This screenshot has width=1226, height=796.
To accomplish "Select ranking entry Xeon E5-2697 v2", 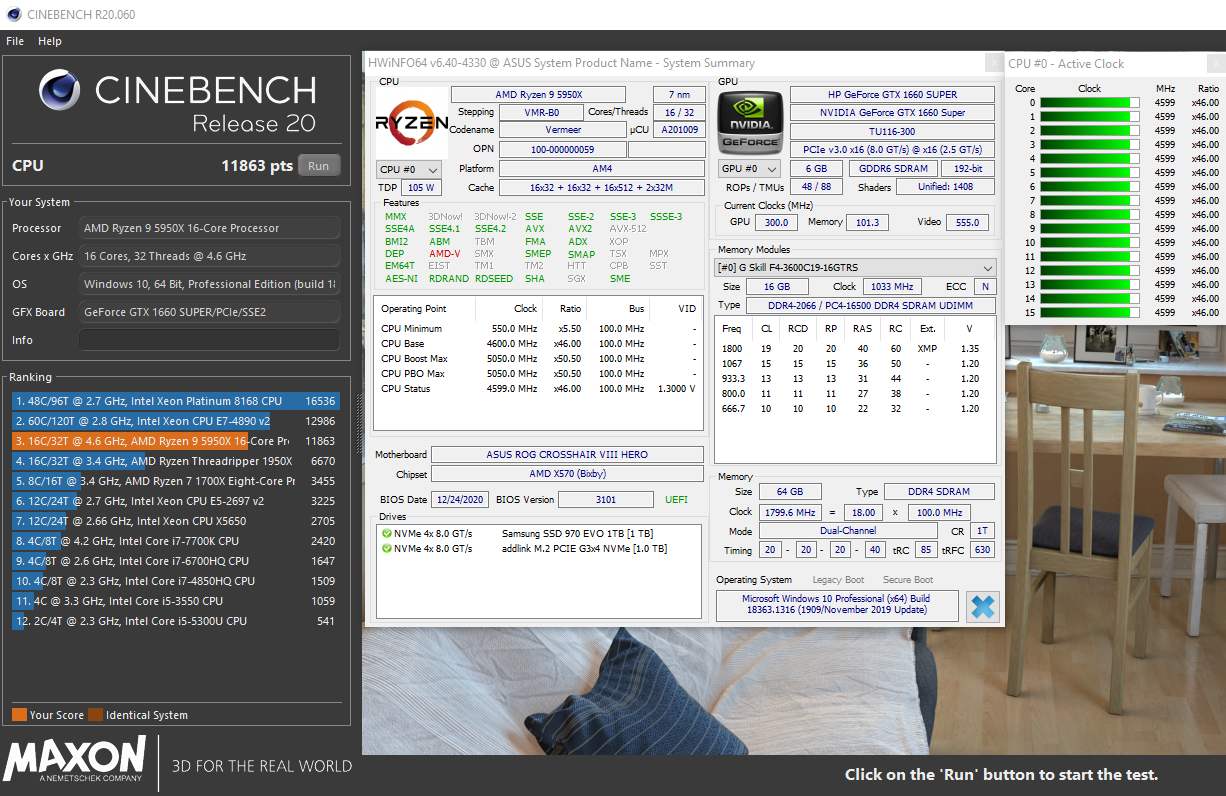I will pos(176,501).
